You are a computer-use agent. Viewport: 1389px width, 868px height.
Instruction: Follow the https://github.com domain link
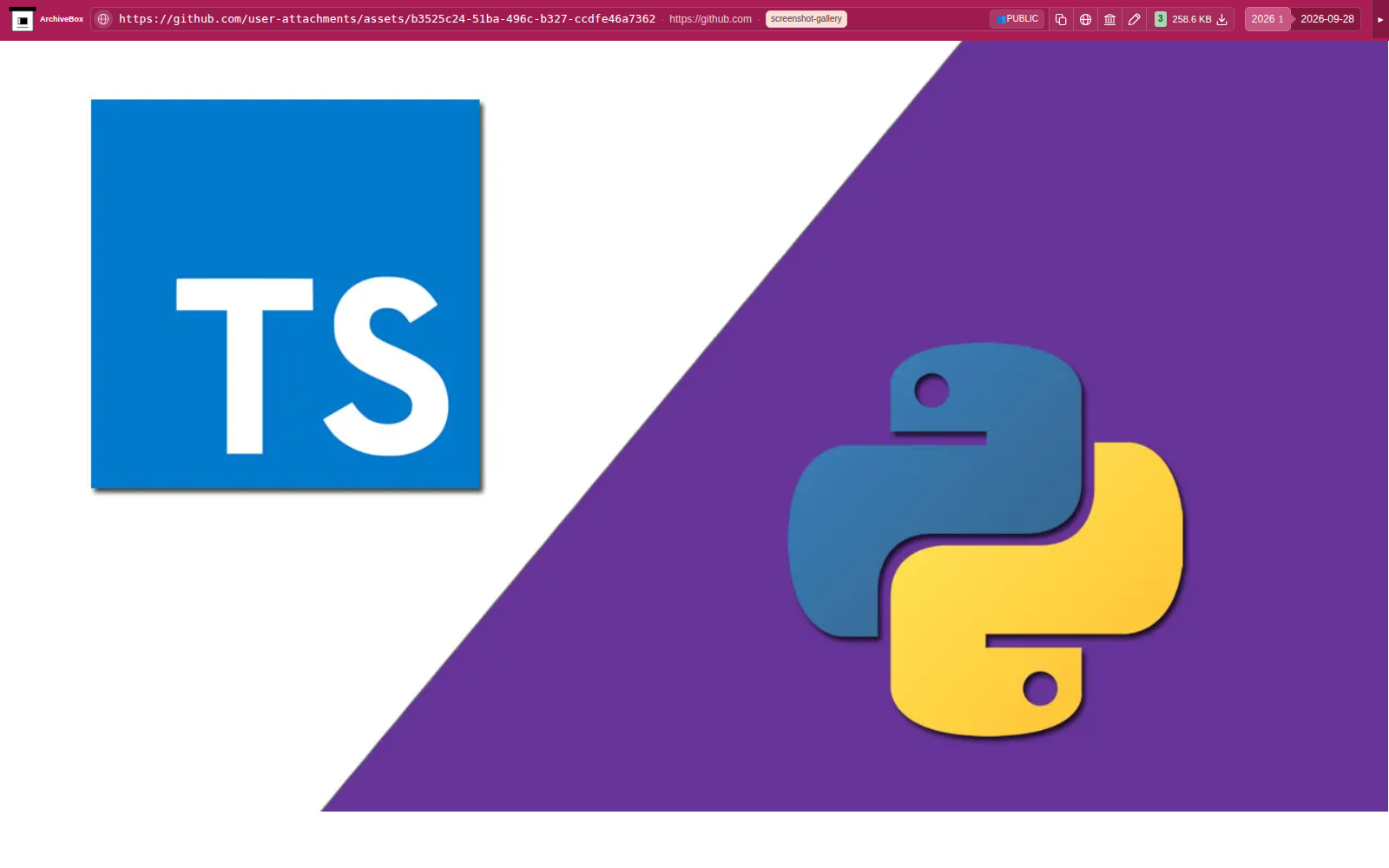(710, 19)
